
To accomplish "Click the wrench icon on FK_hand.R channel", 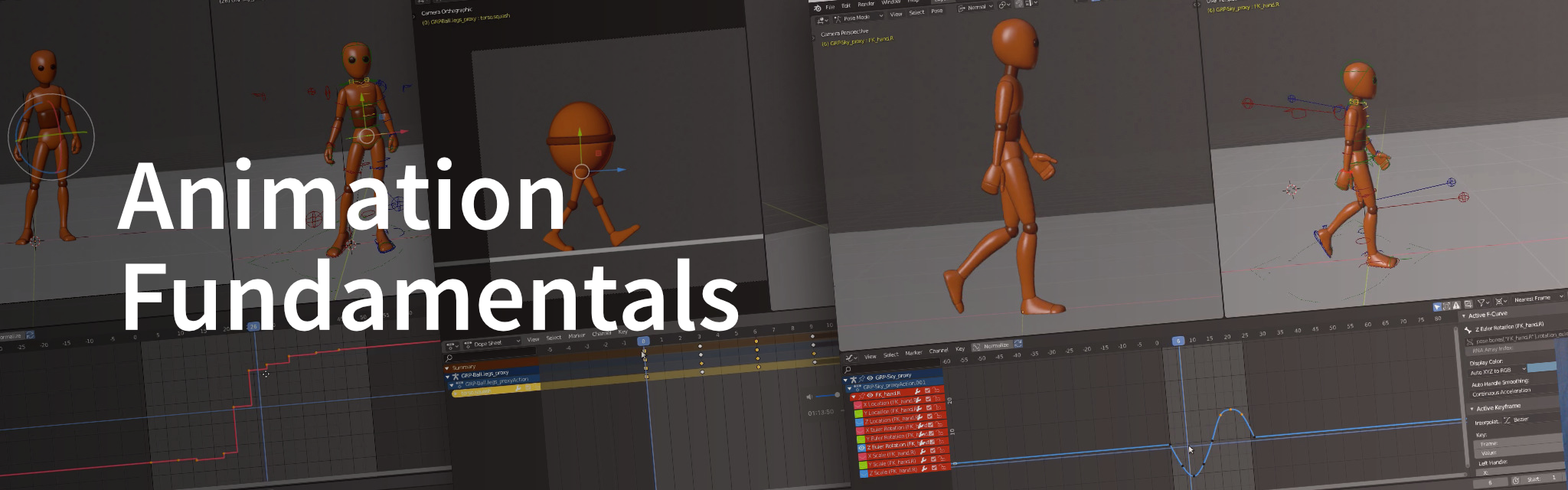I will (917, 392).
